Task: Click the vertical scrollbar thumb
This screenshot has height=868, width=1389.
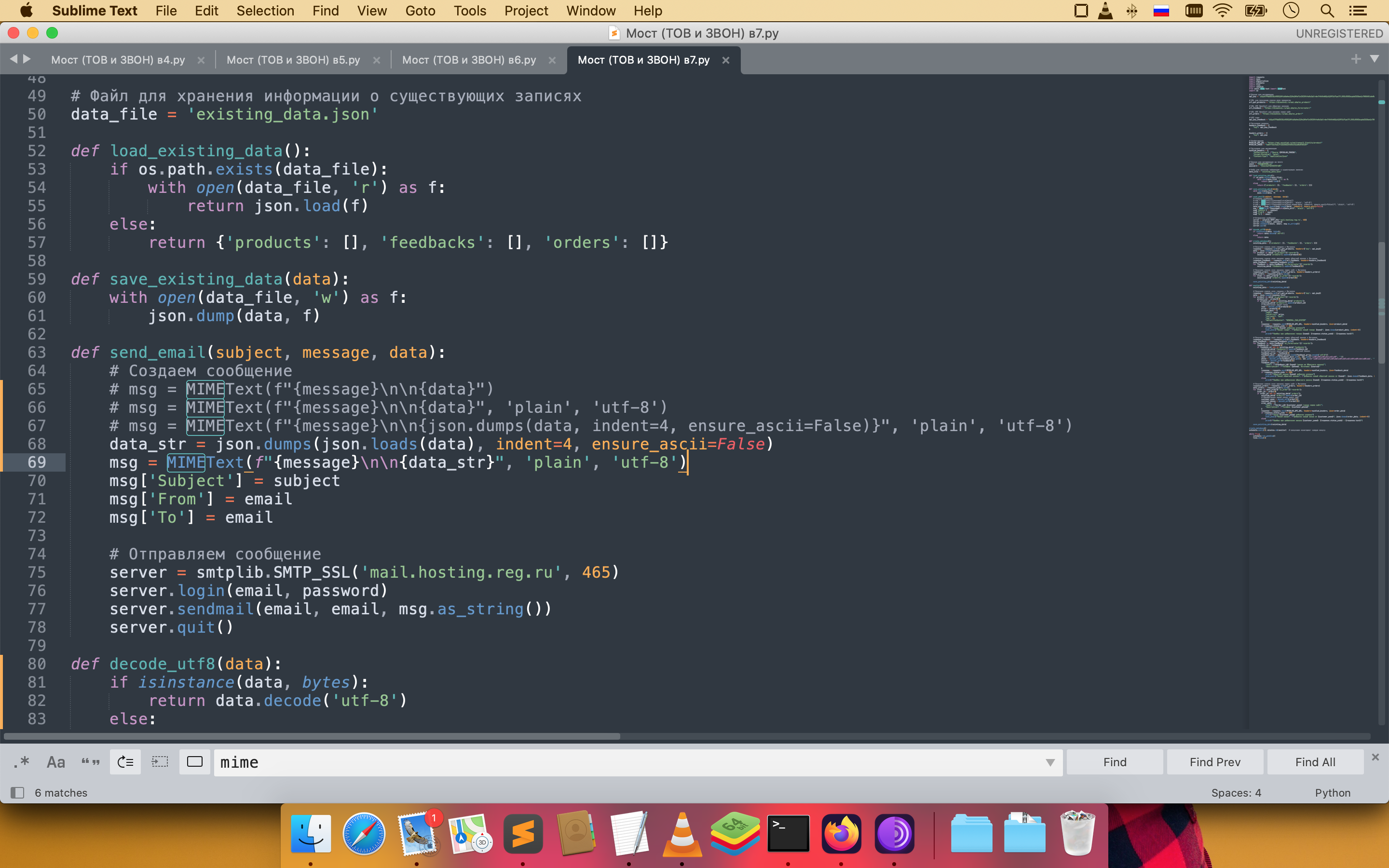Action: [x=1382, y=302]
